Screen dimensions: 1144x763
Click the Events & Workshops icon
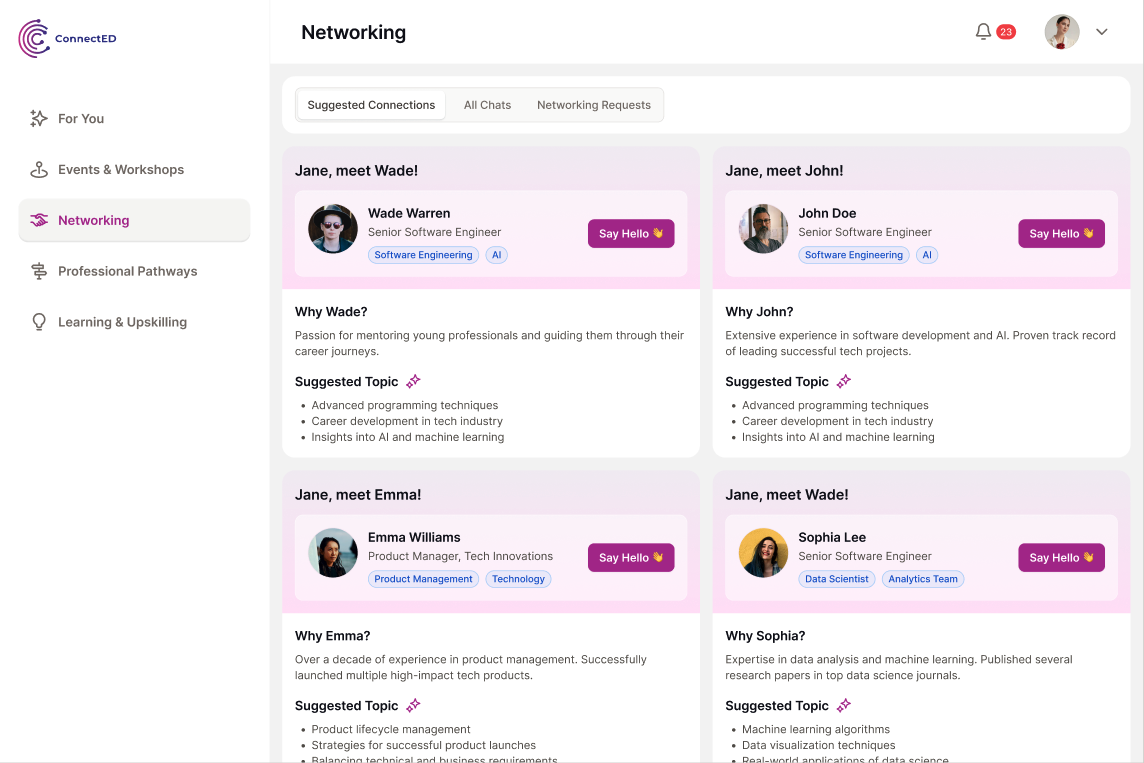pyautogui.click(x=39, y=169)
